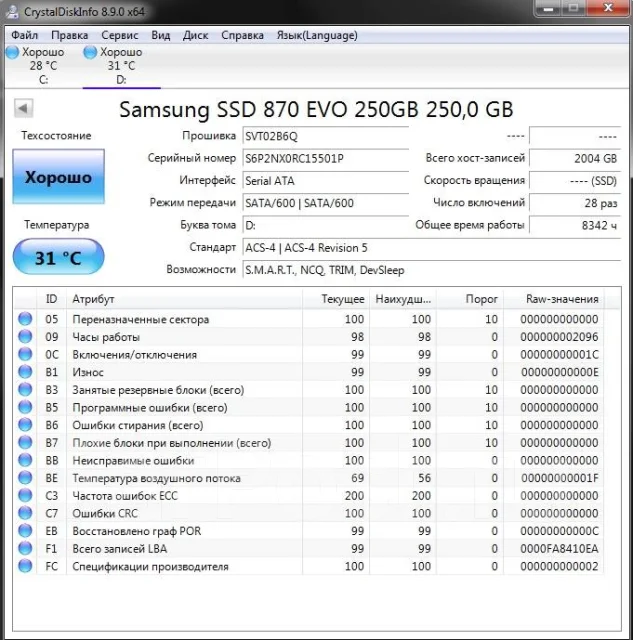633x640 pixels.
Task: Click the drive title Samsung SSD 870 EVO
Action: tap(316, 109)
